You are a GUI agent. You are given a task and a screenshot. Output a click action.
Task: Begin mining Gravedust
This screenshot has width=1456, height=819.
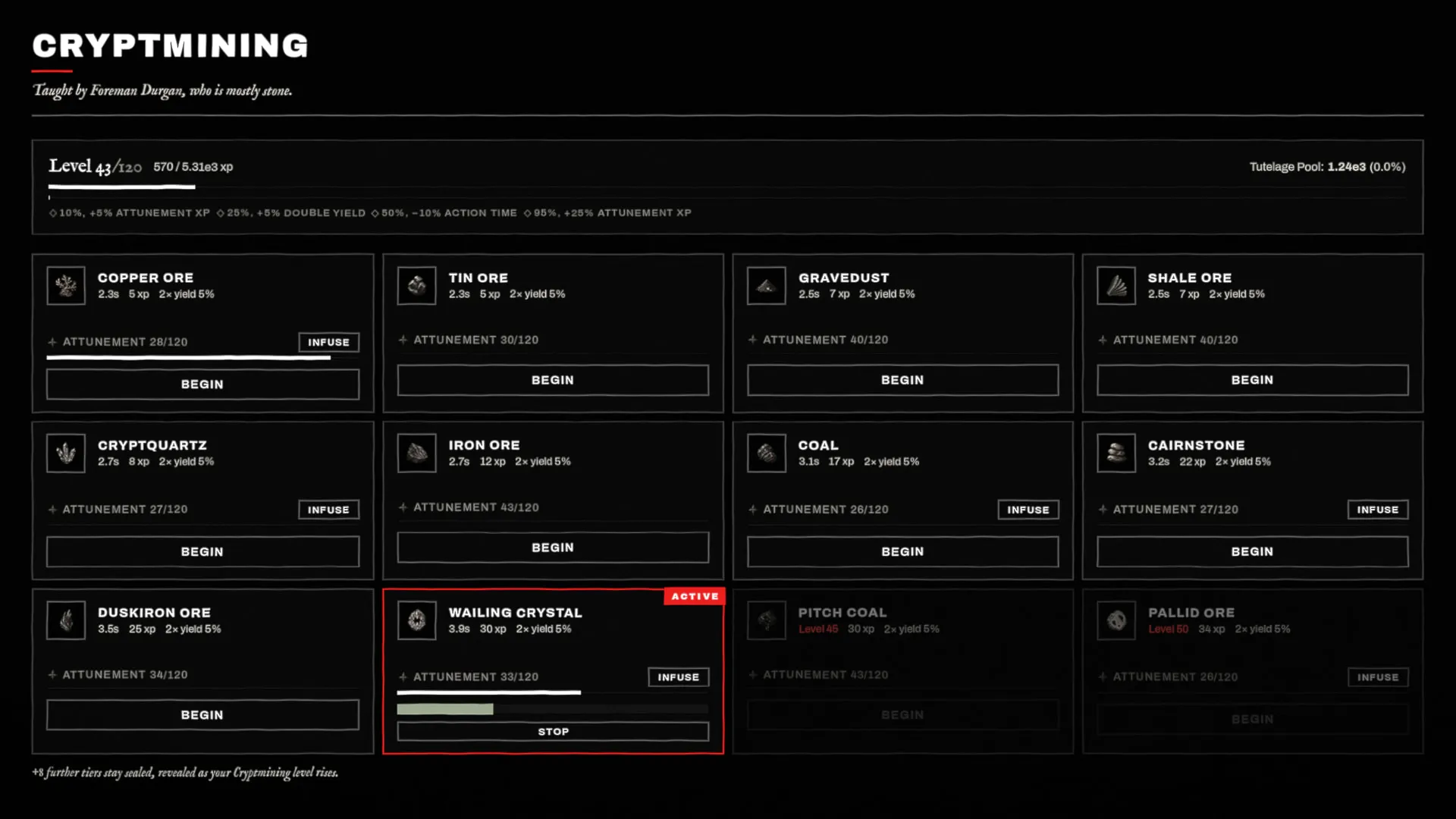click(x=902, y=380)
